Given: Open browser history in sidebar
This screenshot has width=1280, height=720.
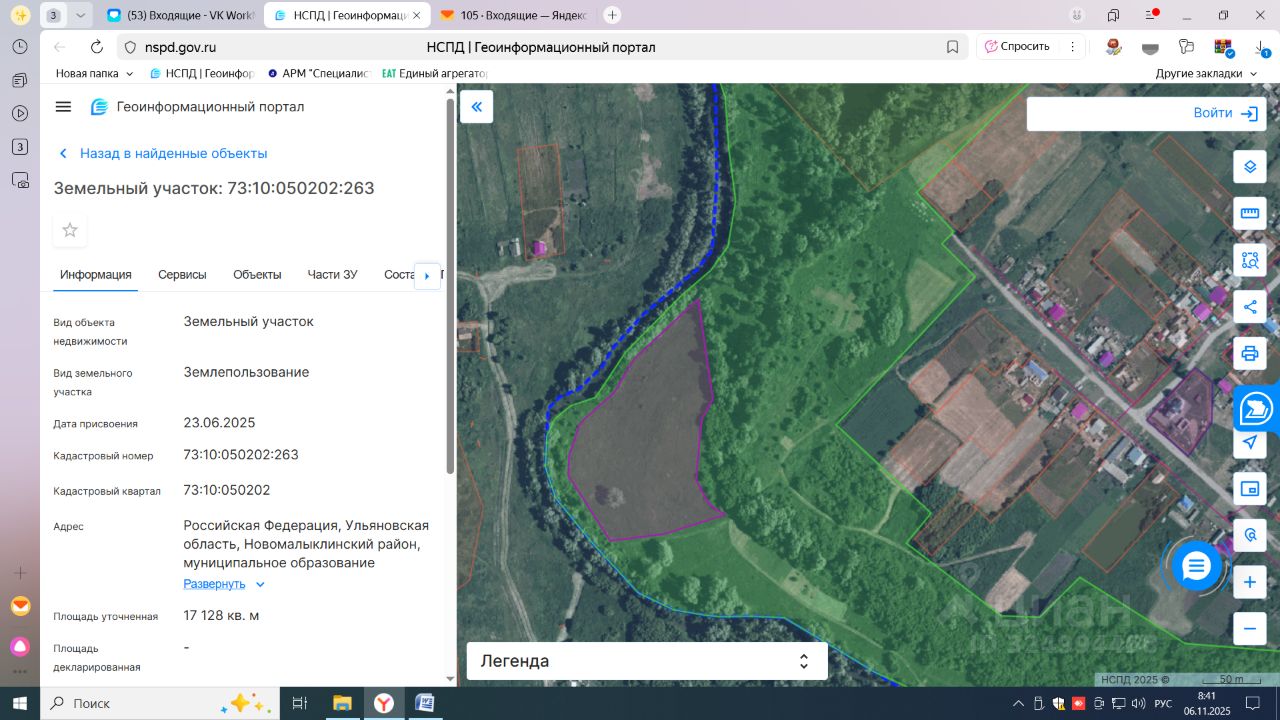Looking at the screenshot, I should point(20,47).
